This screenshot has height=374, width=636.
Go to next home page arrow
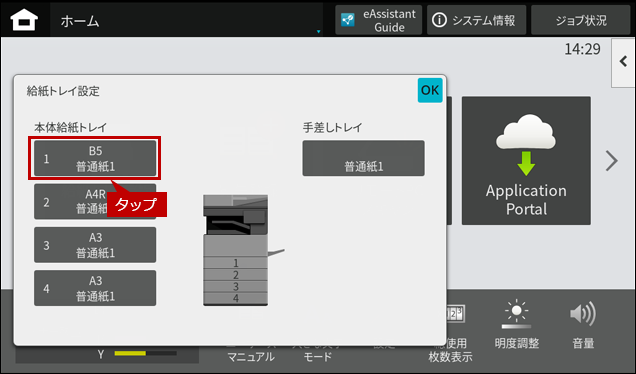tap(612, 161)
